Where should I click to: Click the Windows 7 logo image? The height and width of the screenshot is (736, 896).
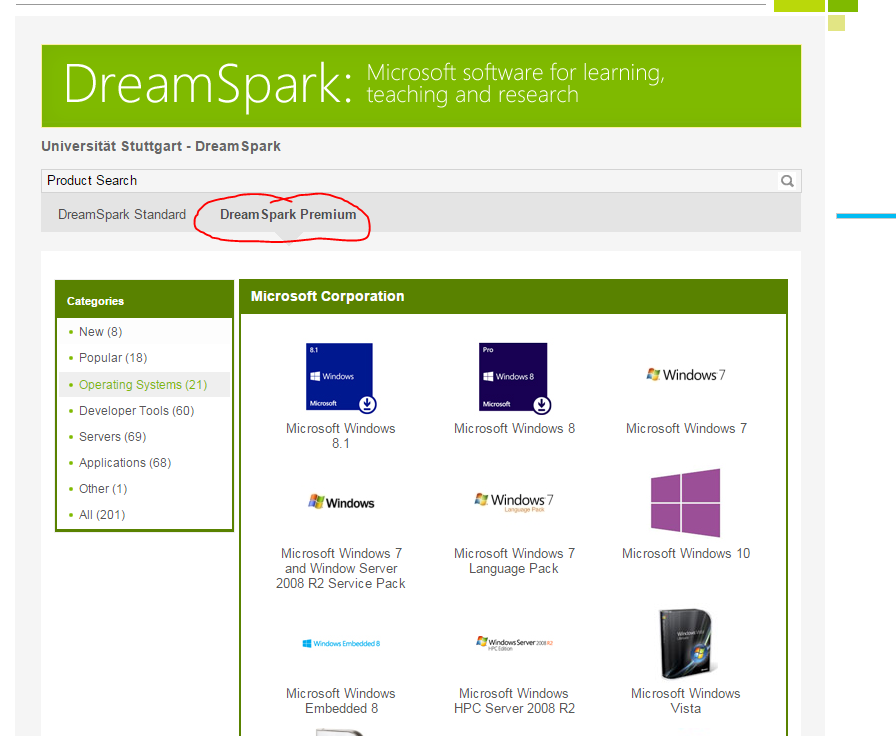coord(686,375)
